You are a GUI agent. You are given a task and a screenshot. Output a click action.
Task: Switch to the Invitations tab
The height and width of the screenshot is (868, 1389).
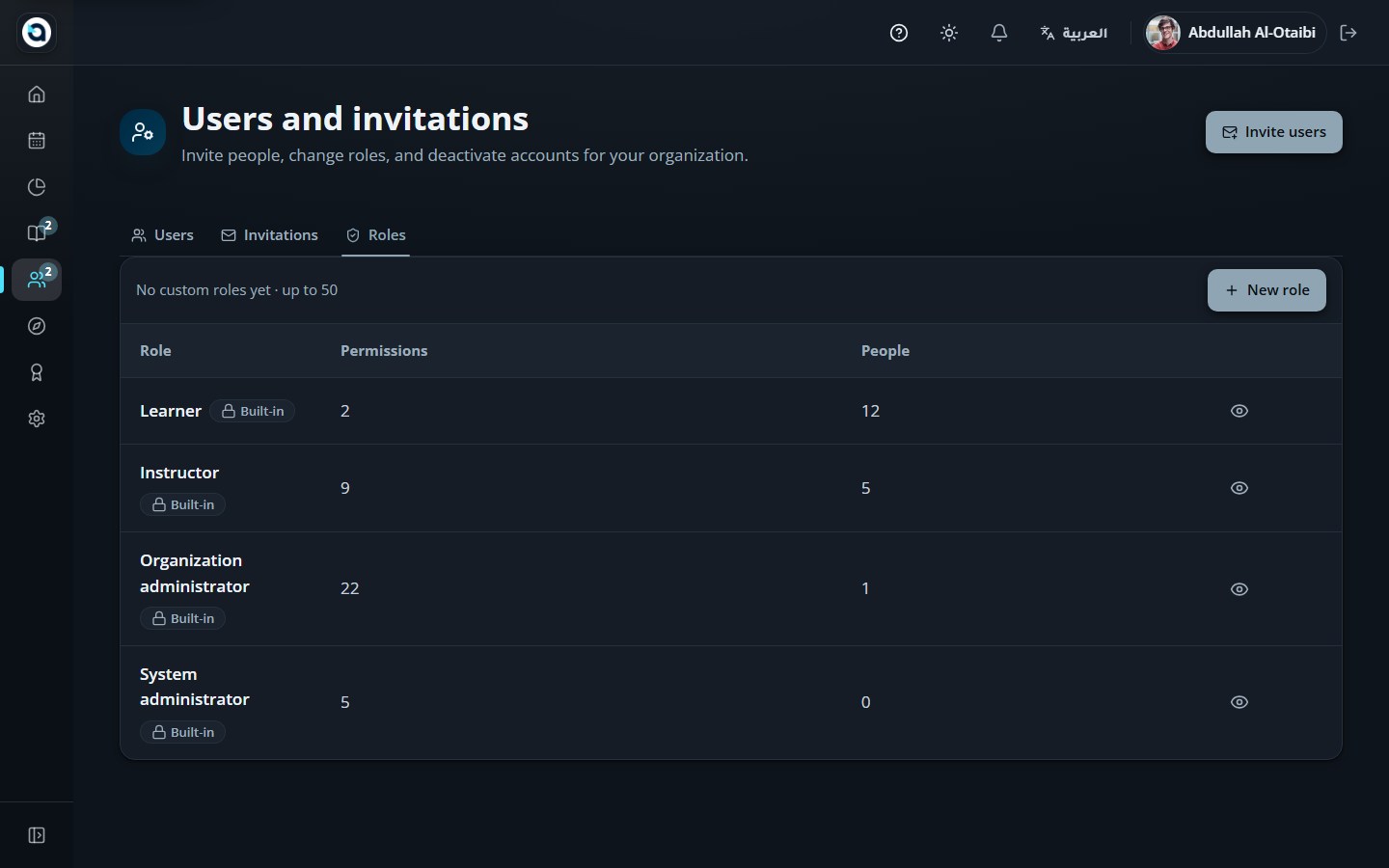coord(270,235)
